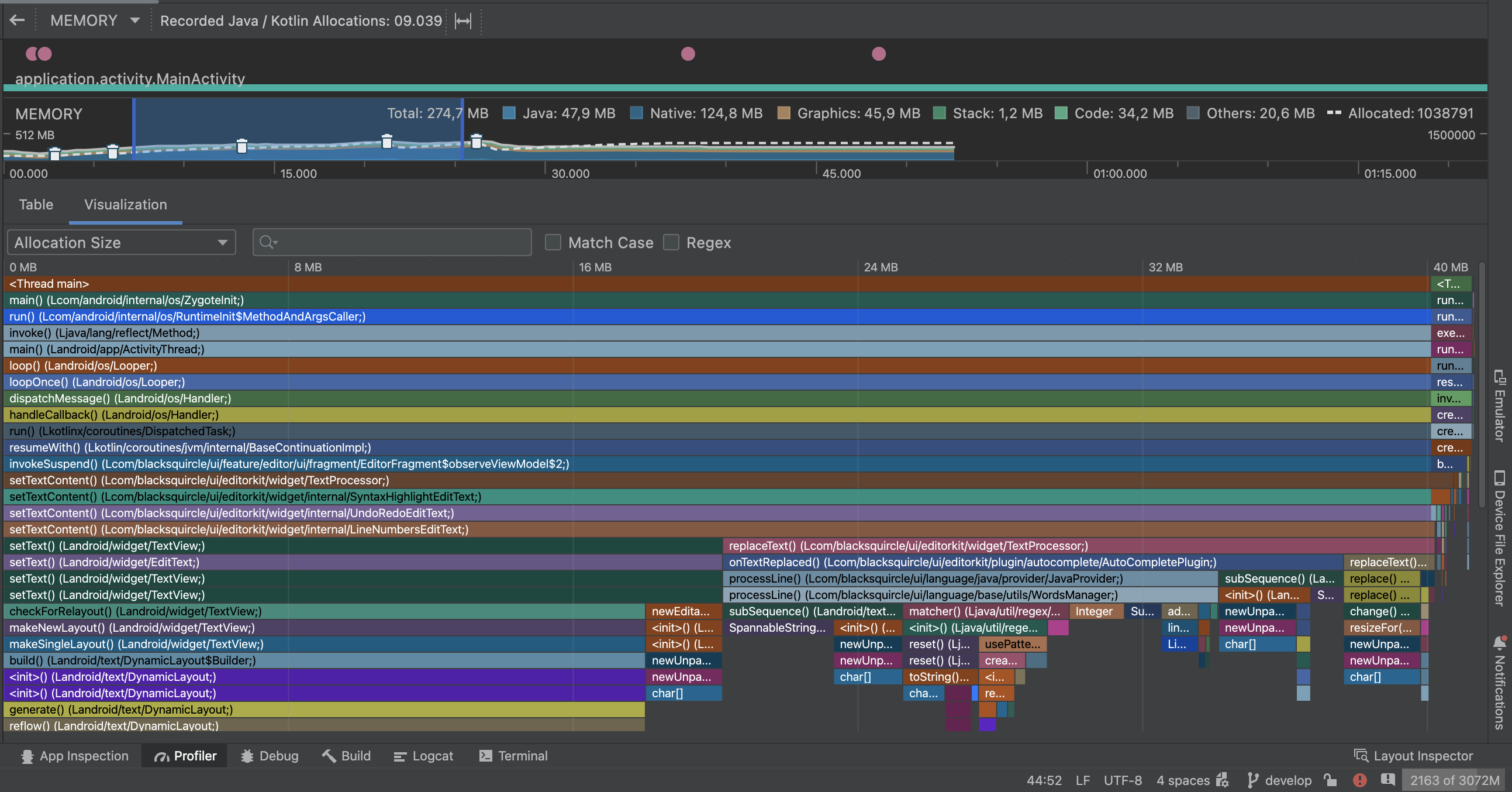Image resolution: width=1512 pixels, height=792 pixels.
Task: Open the MEMORY profiler dropdown
Action: 94,20
